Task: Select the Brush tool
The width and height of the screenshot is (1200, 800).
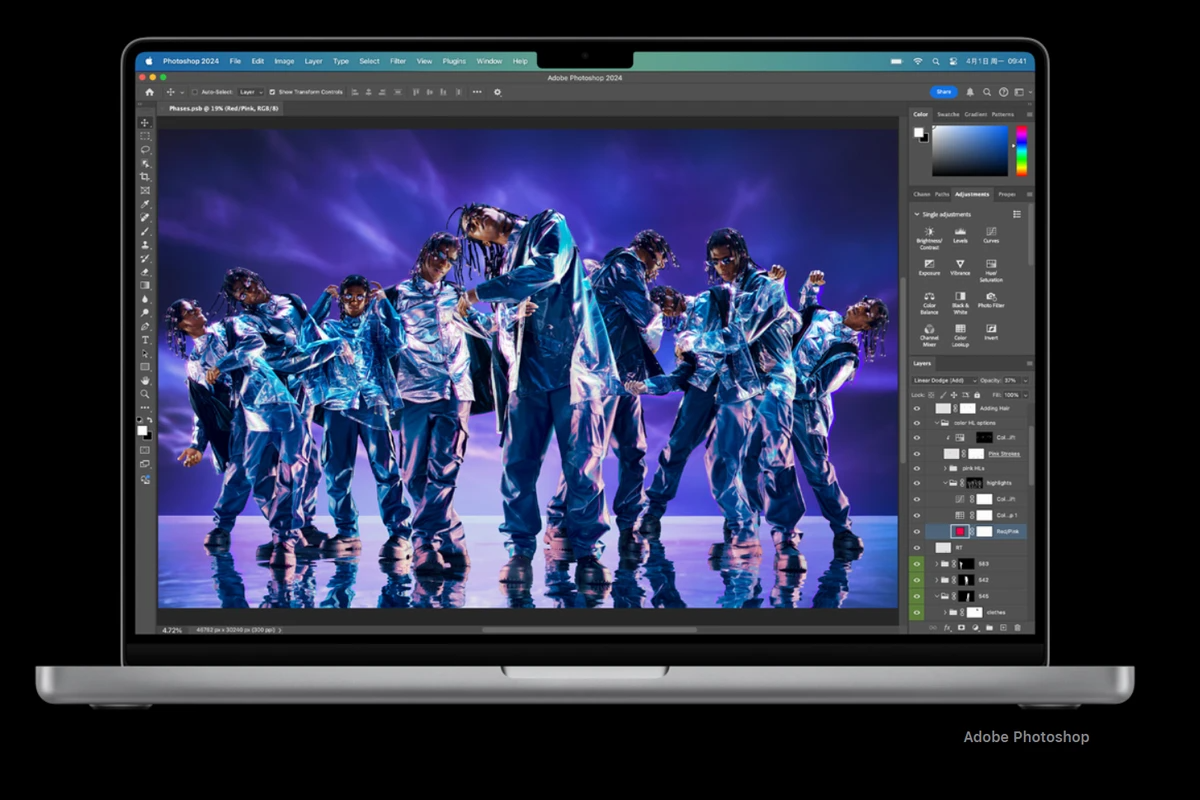Action: (145, 231)
